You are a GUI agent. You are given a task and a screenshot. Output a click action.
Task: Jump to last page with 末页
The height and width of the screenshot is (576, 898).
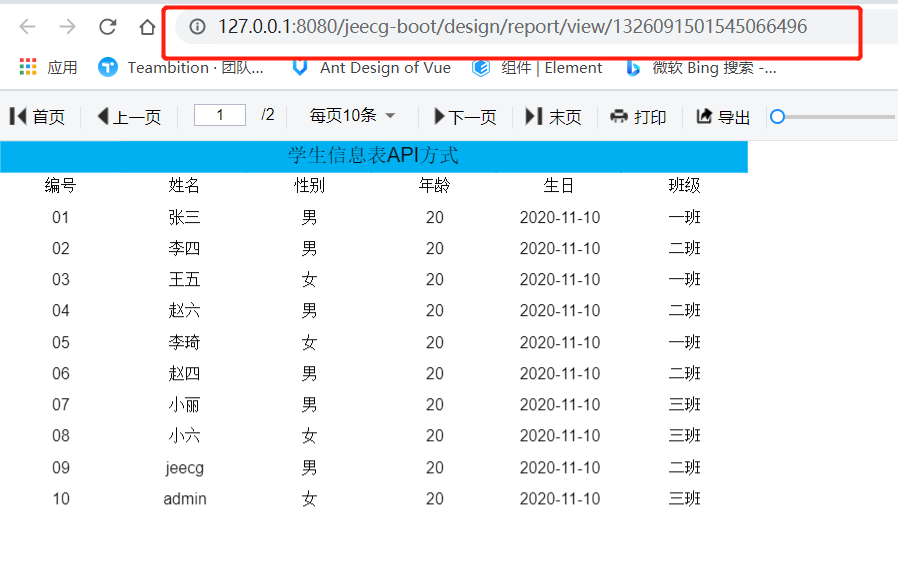553,117
